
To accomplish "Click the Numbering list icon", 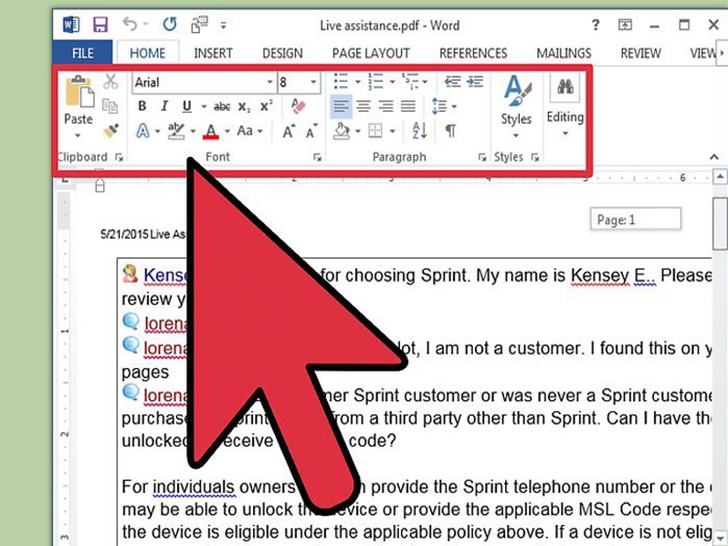I will 376,82.
